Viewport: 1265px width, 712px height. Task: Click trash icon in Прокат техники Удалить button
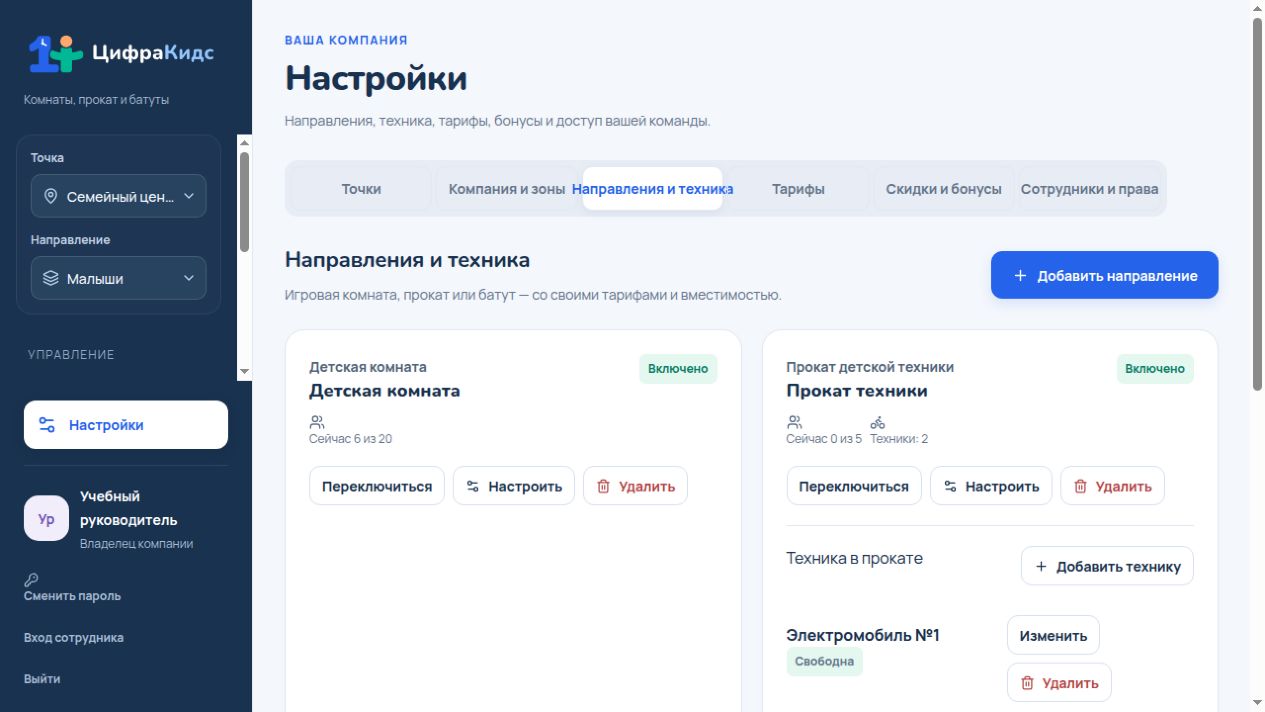point(1080,486)
